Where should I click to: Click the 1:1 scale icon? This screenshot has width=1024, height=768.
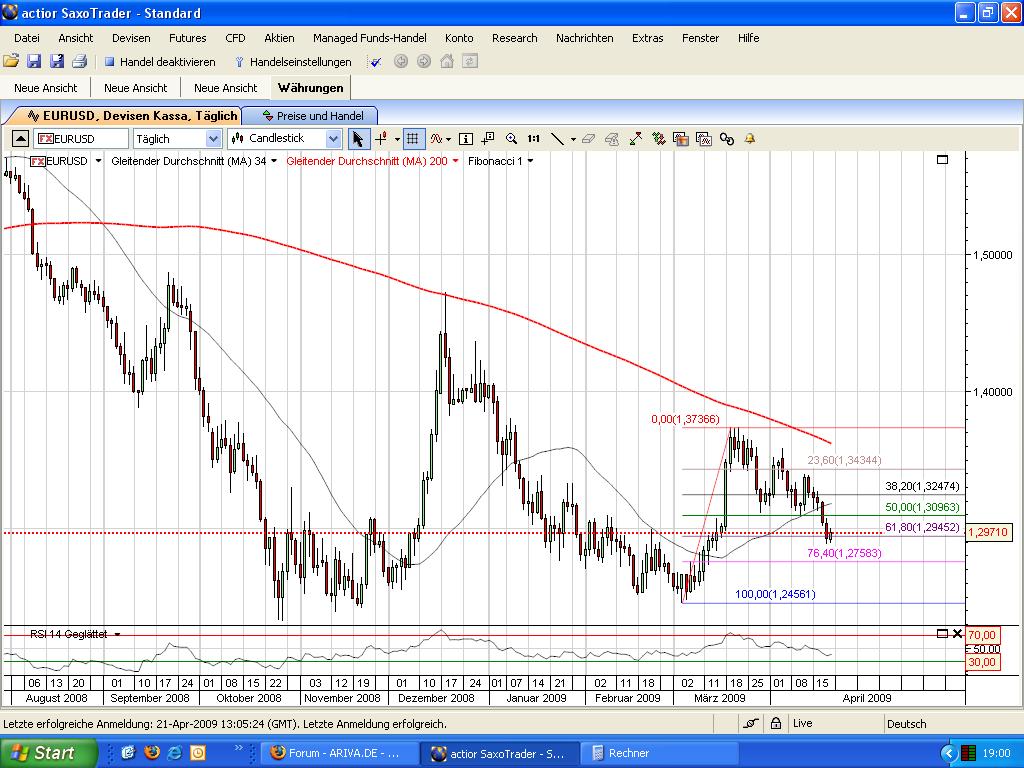533,139
